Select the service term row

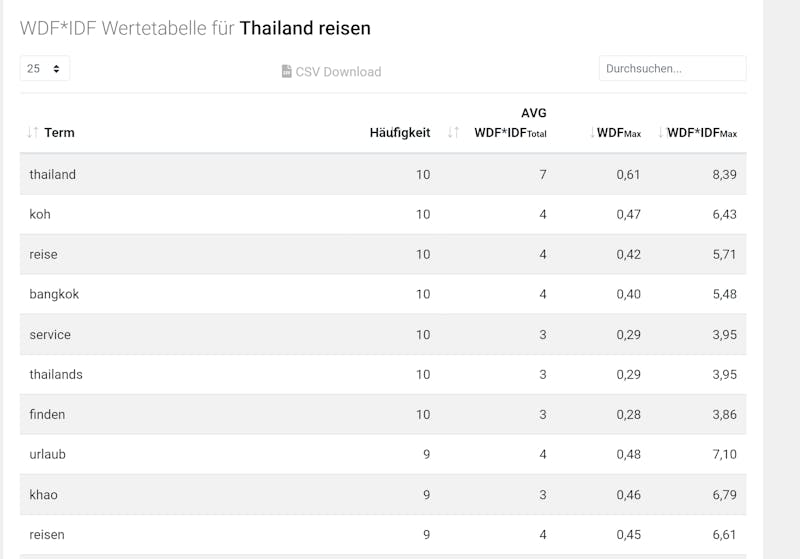click(x=383, y=335)
